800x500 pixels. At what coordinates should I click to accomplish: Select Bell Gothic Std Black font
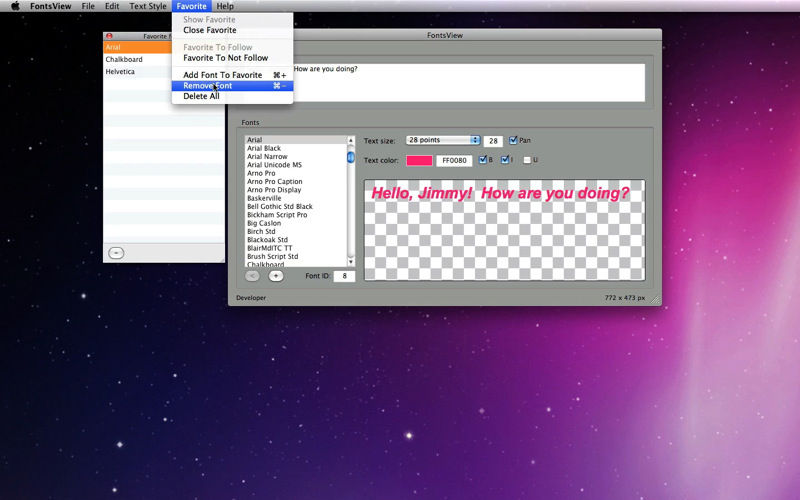296,207
